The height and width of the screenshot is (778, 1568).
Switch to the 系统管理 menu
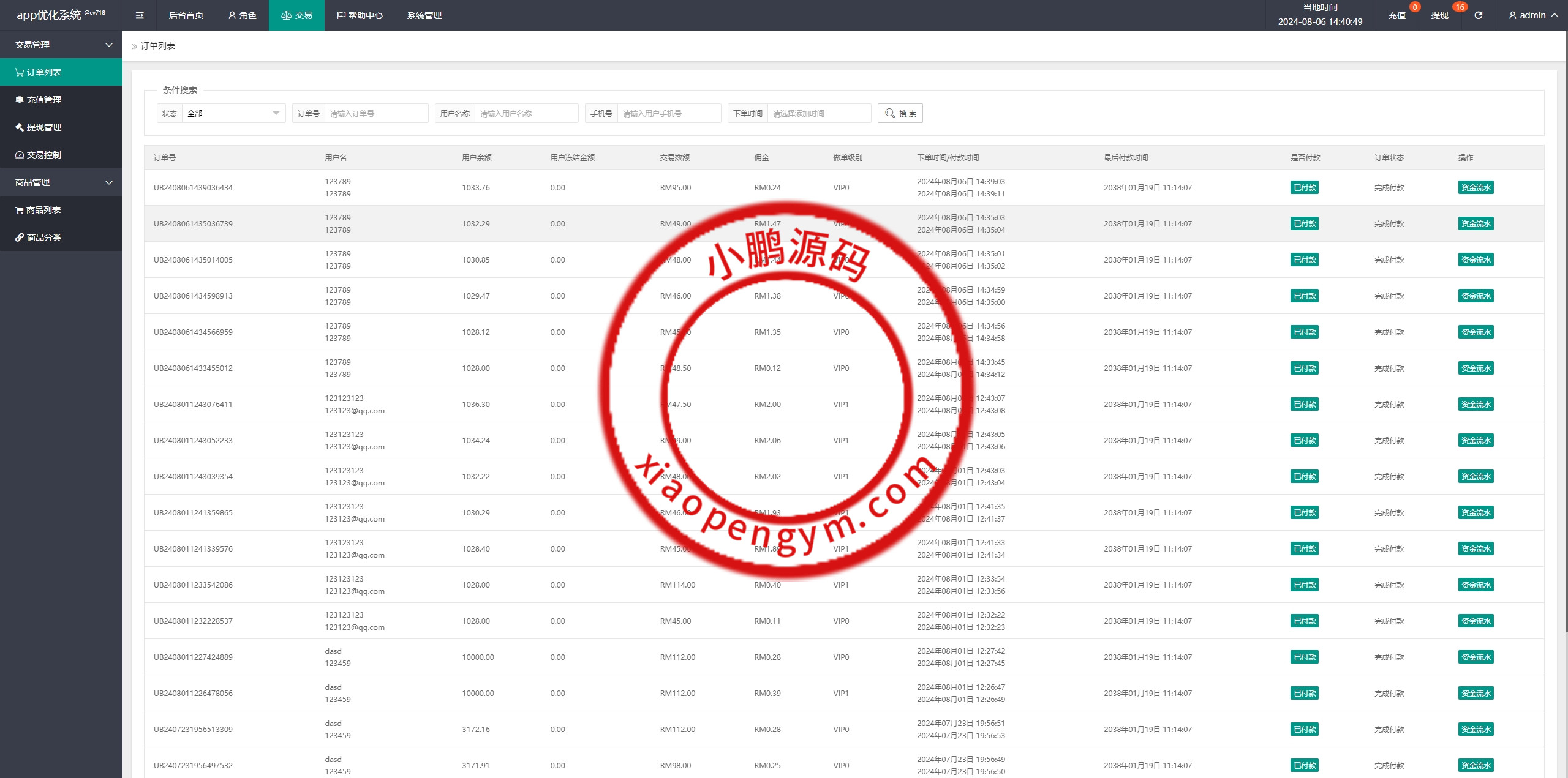coord(424,15)
